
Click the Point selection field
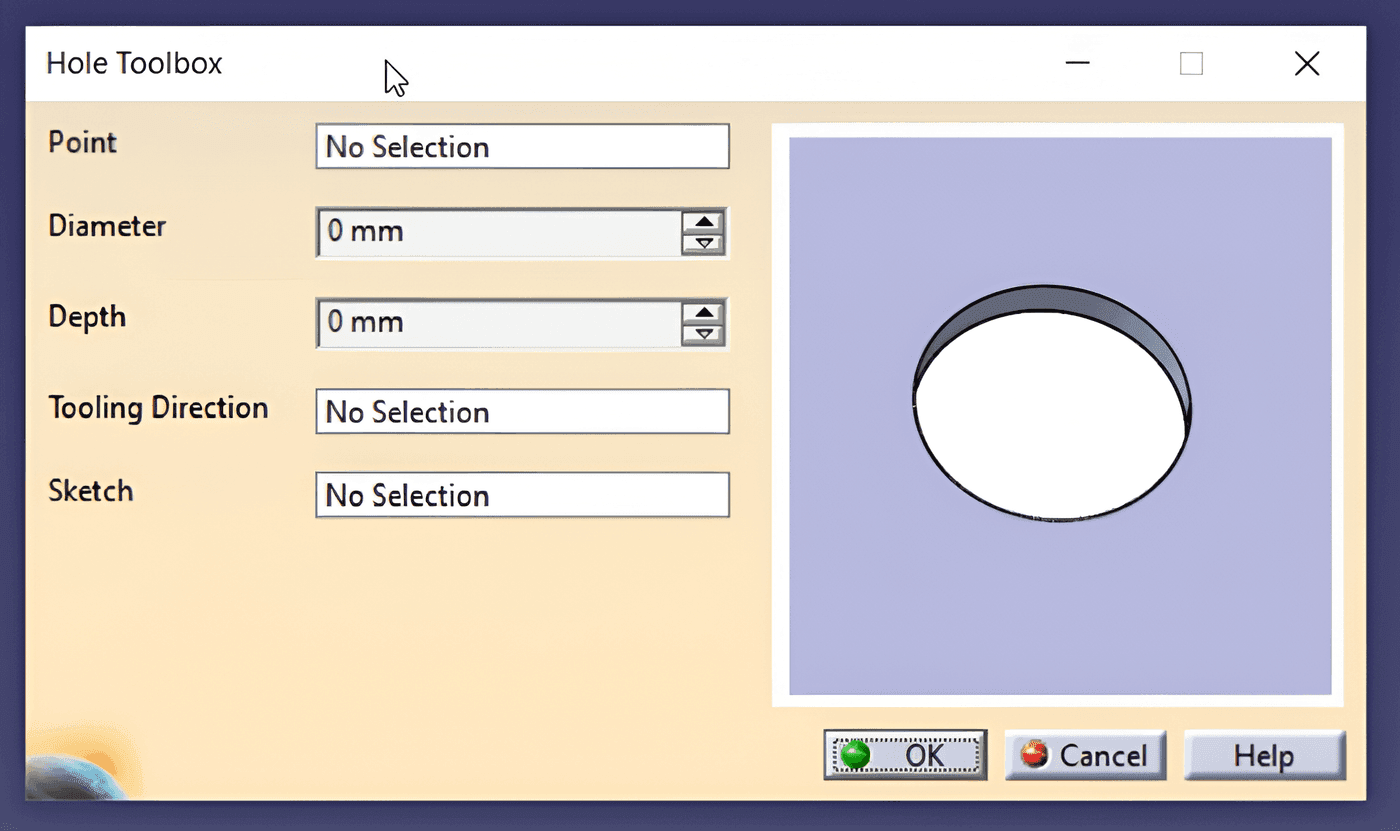pyautogui.click(x=522, y=147)
